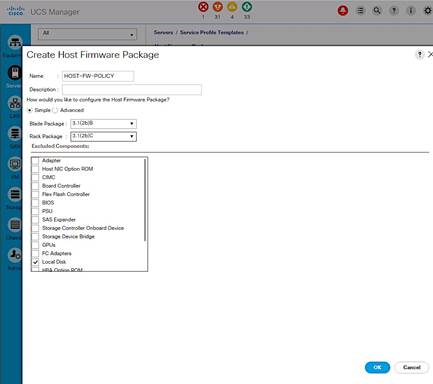
Task: Click the Cancel button
Action: [x=412, y=367]
